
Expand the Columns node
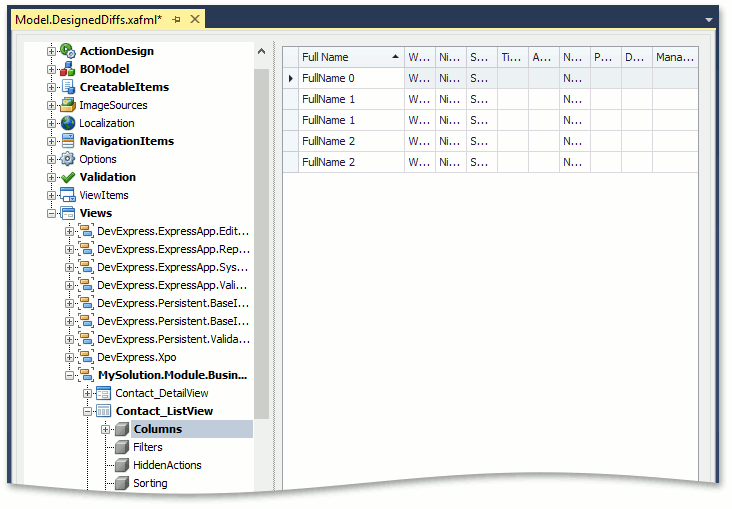click(106, 430)
